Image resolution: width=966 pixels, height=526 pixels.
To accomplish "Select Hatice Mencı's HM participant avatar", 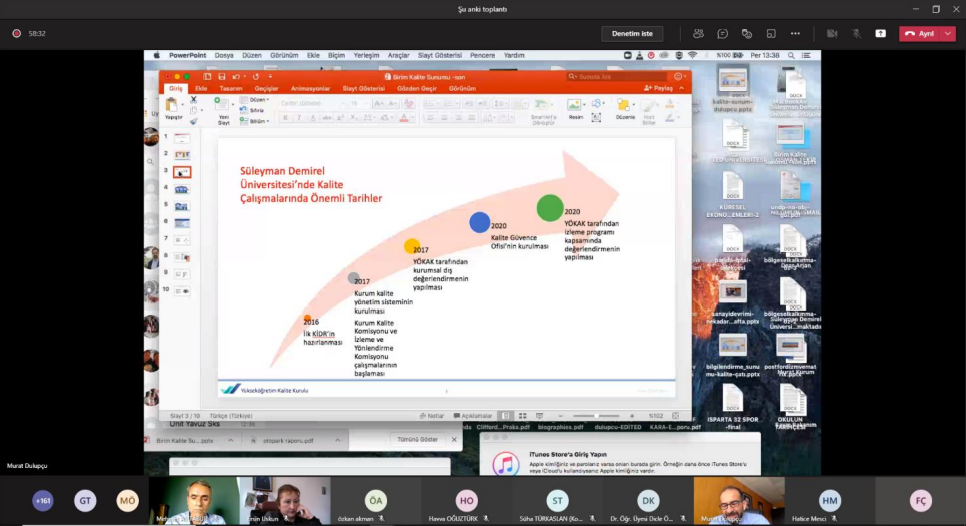I will [x=830, y=501].
